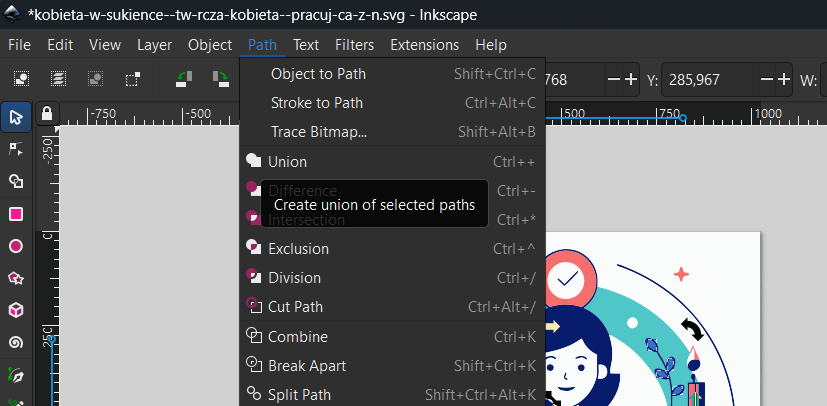Image resolution: width=827 pixels, height=406 pixels.
Task: Select the Pen Bezier tool
Action: pos(16,376)
